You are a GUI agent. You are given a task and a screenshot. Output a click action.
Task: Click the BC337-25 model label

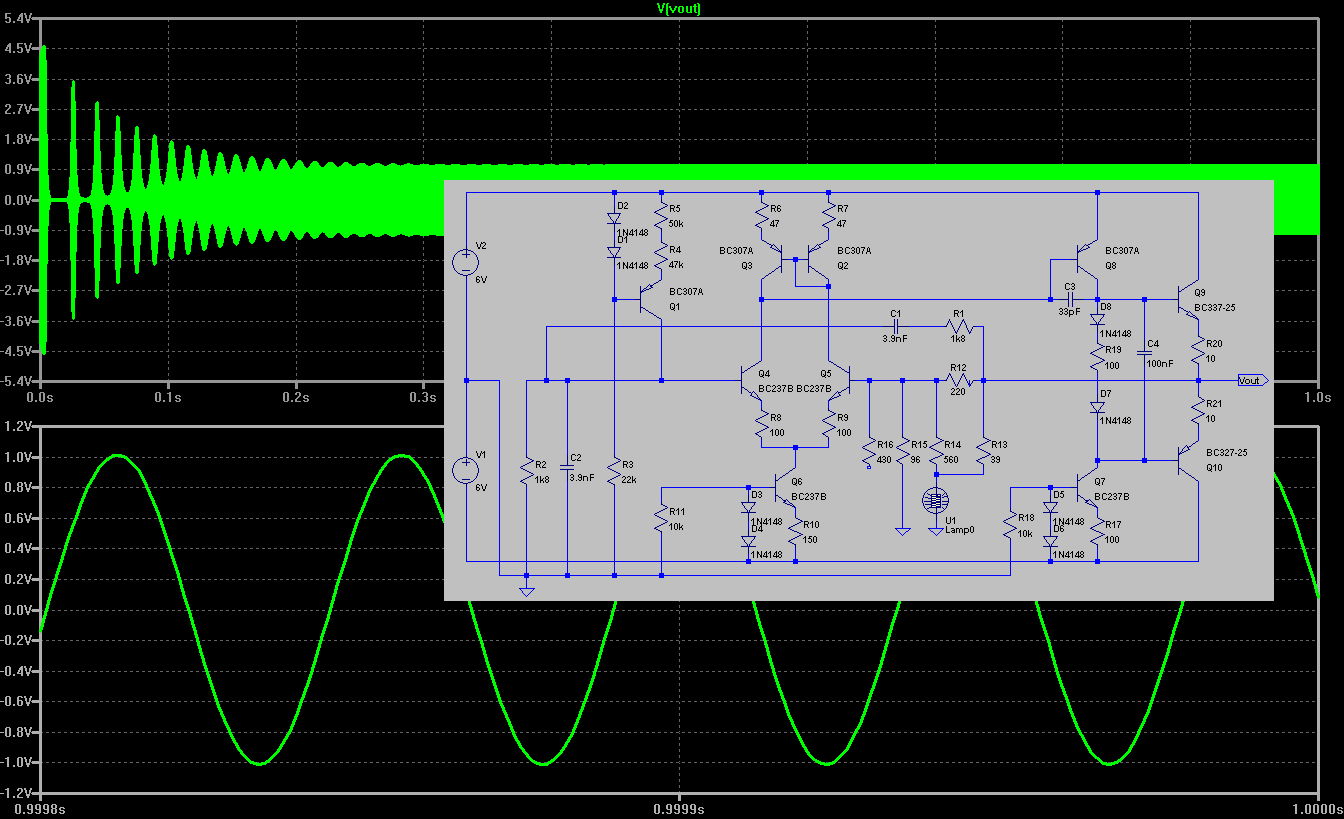click(1215, 308)
